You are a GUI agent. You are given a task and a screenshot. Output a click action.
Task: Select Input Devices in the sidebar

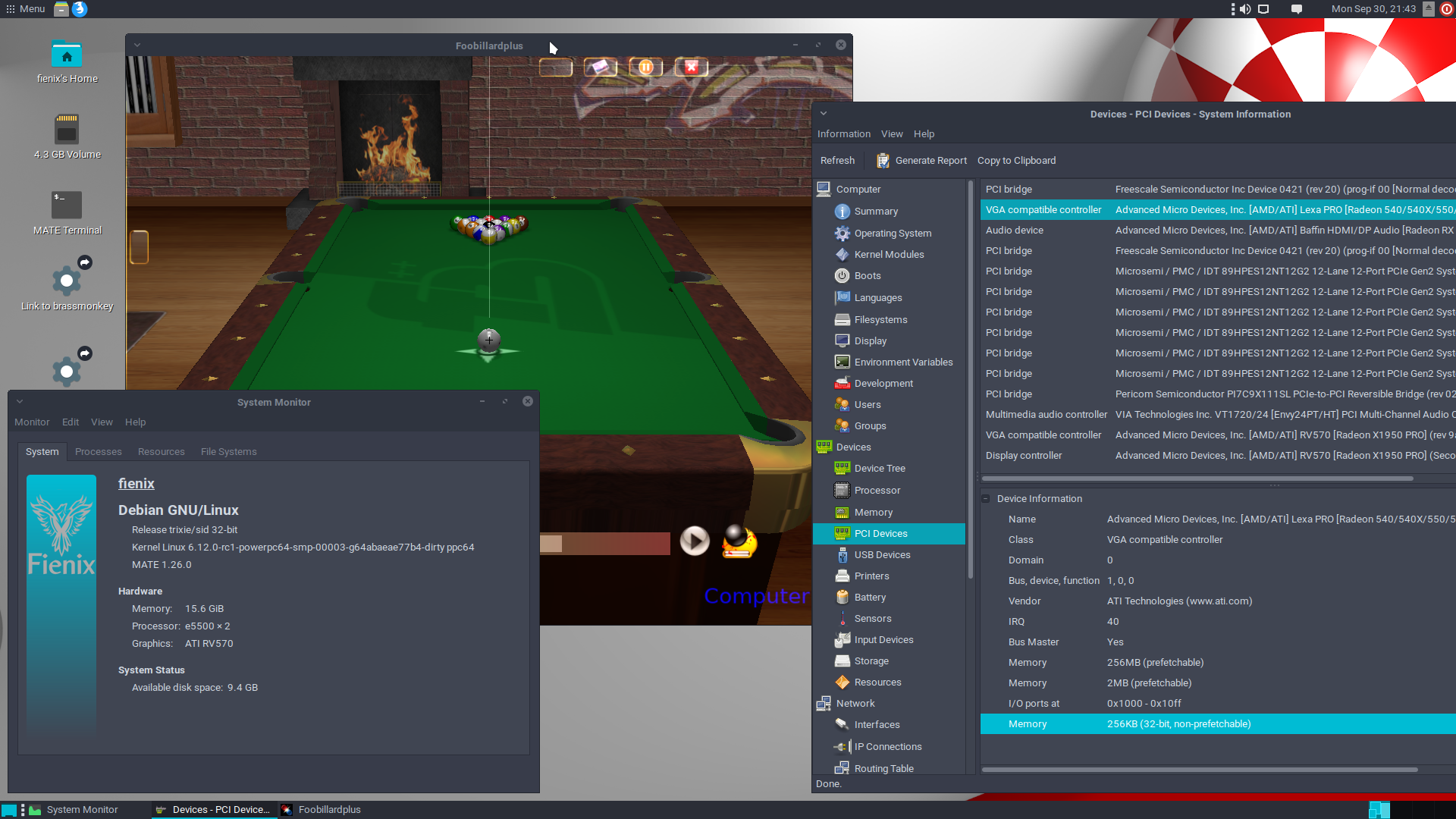pos(883,640)
